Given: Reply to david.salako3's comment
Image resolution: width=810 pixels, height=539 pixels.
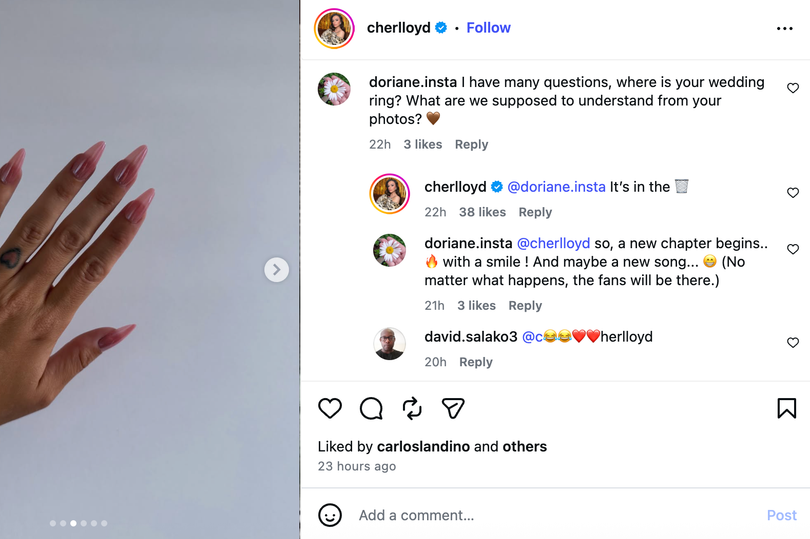Looking at the screenshot, I should click(x=476, y=362).
